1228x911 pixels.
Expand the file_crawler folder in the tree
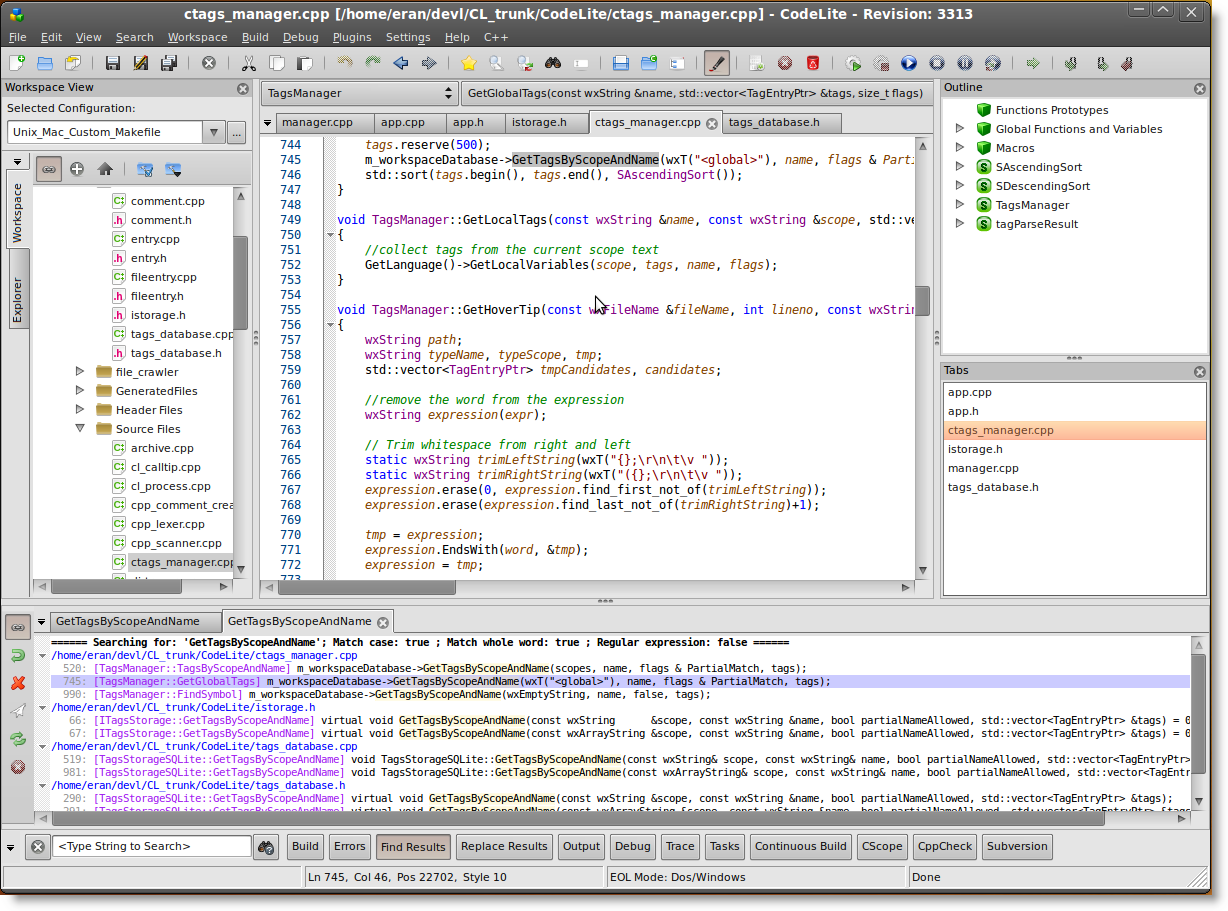click(x=80, y=372)
